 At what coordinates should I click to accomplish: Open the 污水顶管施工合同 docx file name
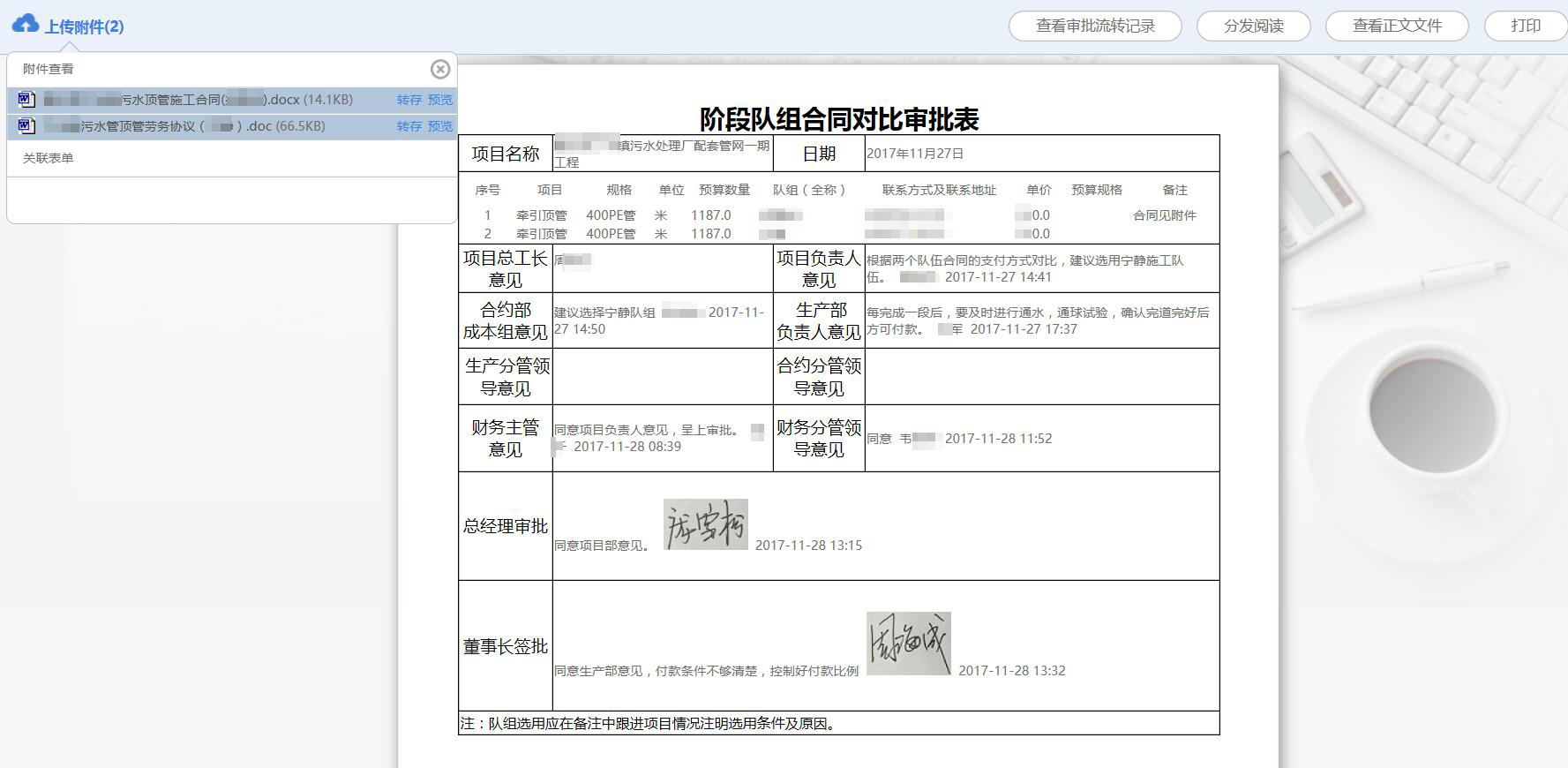[198, 100]
